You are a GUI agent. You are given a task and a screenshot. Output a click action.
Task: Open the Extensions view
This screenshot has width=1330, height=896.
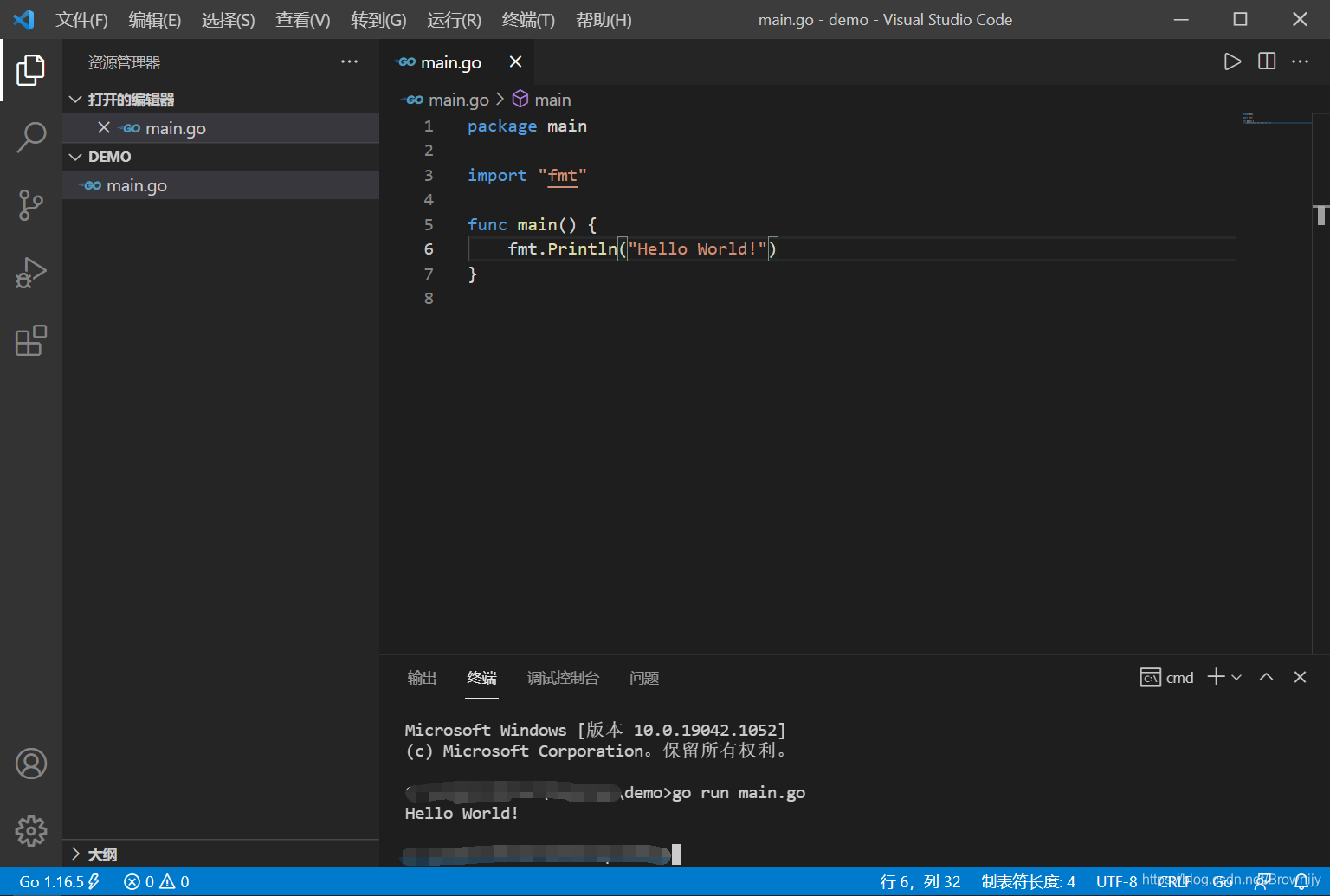pos(31,340)
